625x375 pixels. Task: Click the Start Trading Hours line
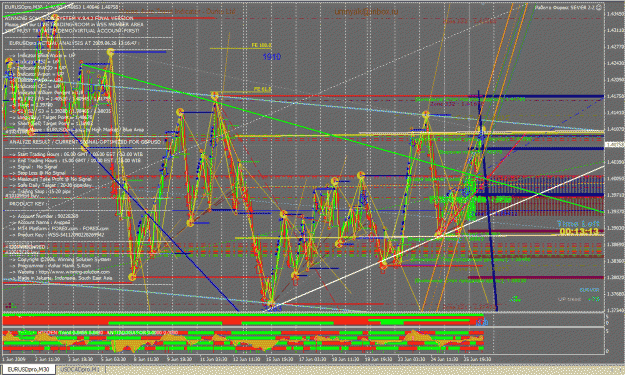coord(75,154)
